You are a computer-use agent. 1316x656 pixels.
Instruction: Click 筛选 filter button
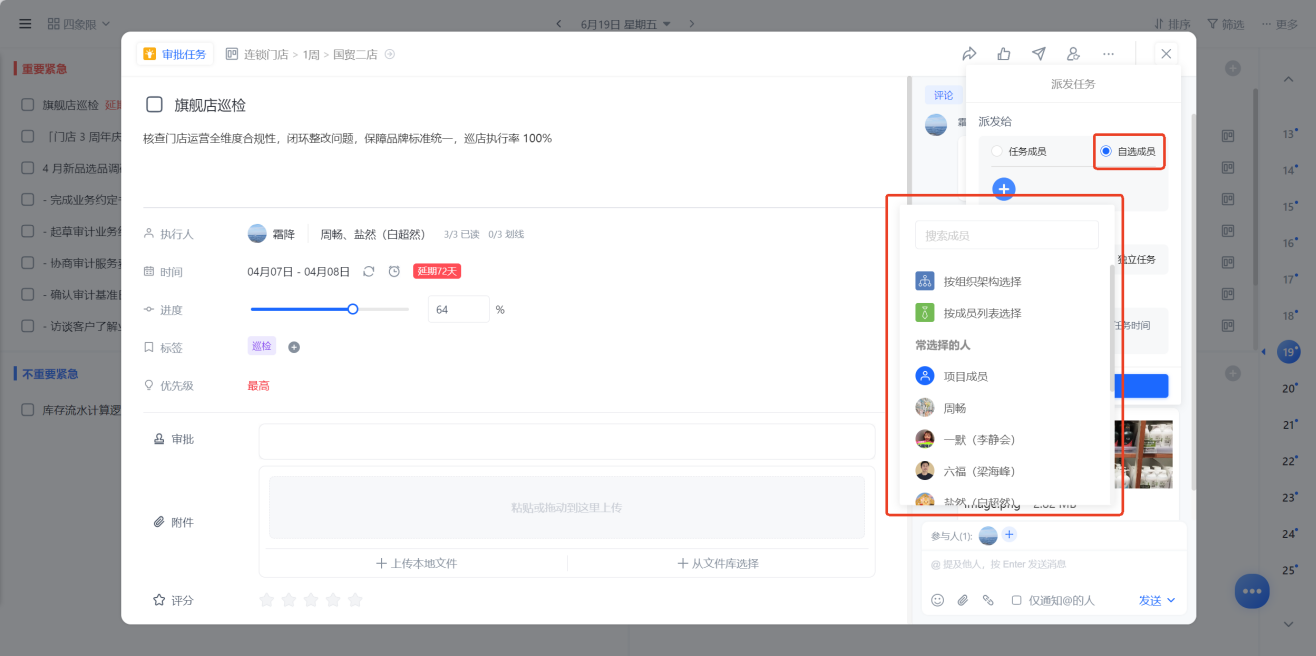[1226, 24]
